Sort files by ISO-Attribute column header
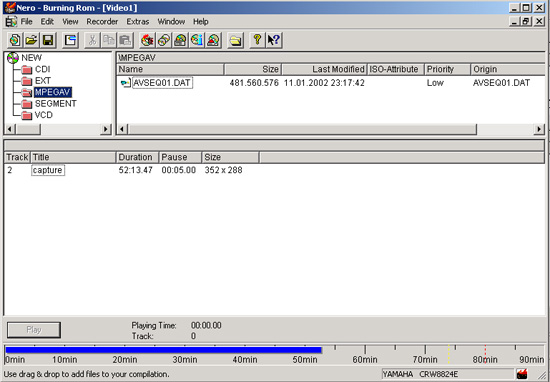 coord(395,69)
